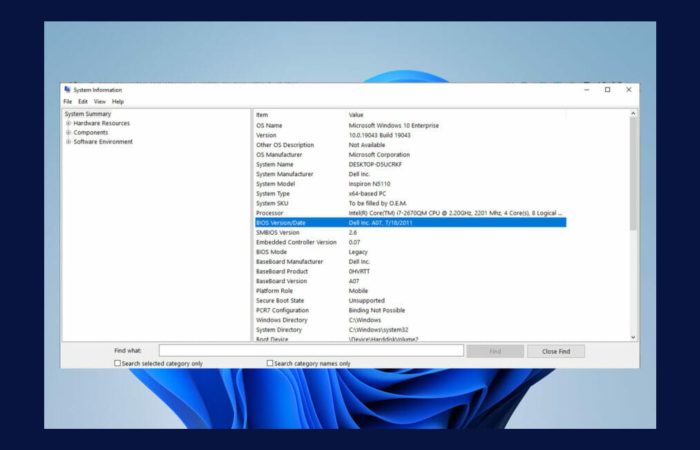Open the Help menu
700x450 pixels.
click(x=118, y=102)
